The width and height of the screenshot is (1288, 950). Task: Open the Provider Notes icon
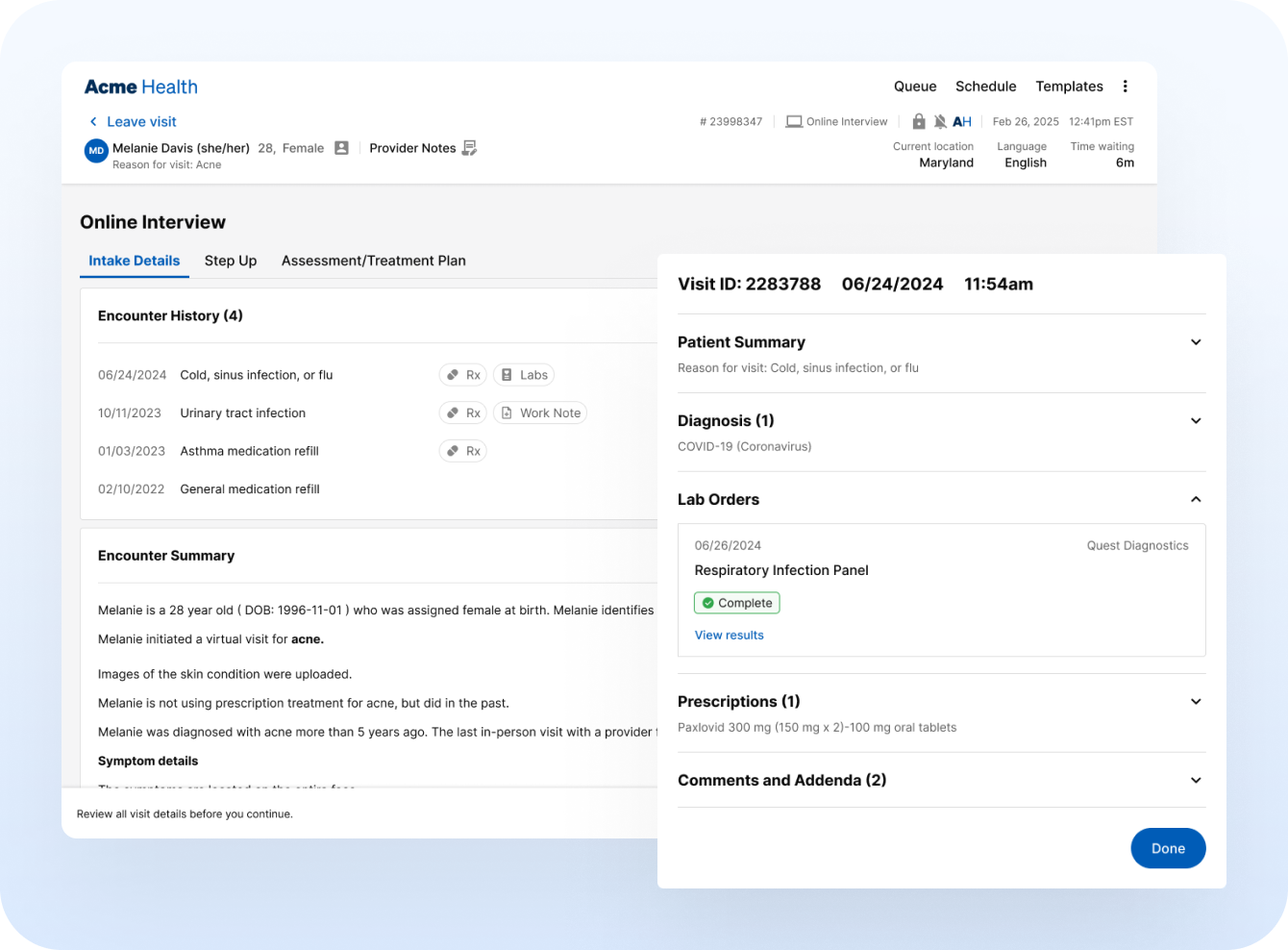pyautogui.click(x=469, y=148)
